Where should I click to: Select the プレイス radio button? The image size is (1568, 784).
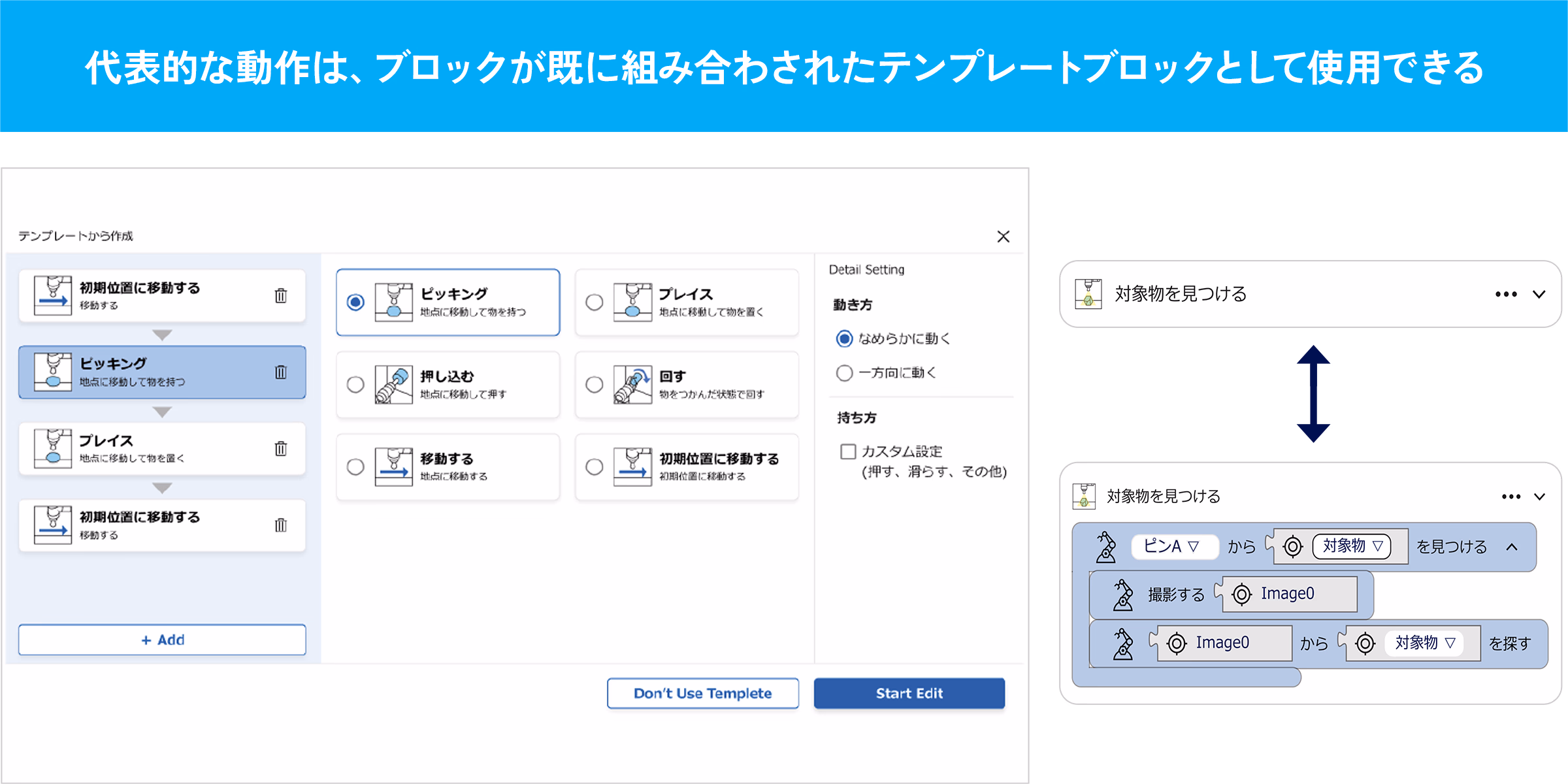pyautogui.click(x=594, y=302)
